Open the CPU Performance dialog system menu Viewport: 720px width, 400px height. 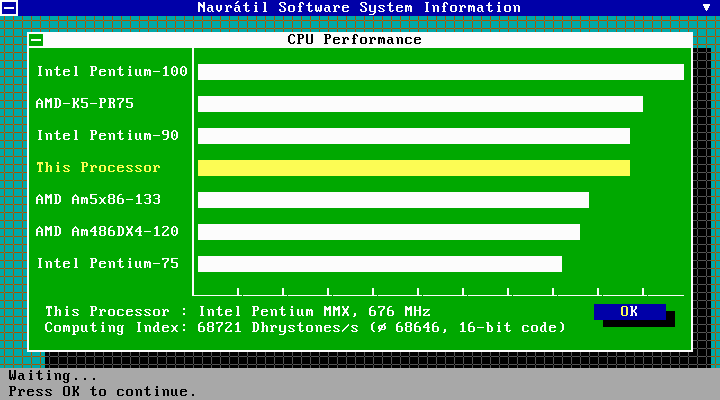(36, 40)
